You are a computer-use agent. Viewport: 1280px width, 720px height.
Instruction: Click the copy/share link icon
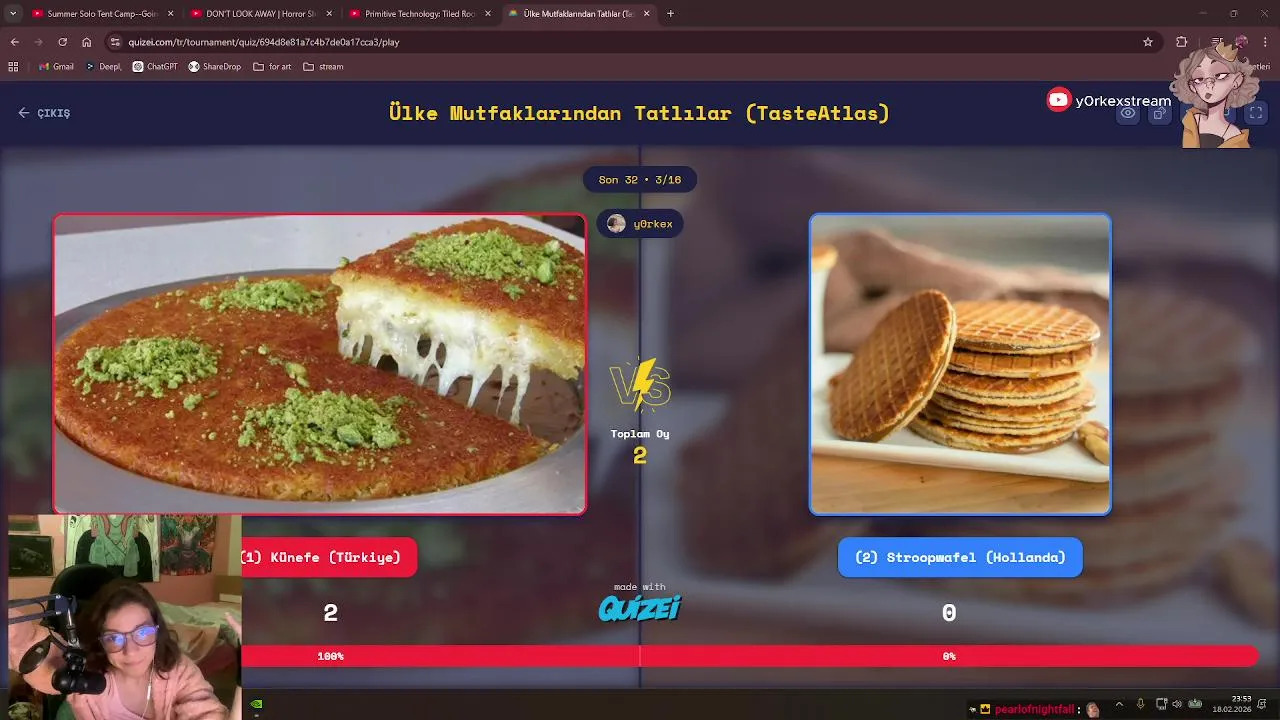click(1160, 113)
